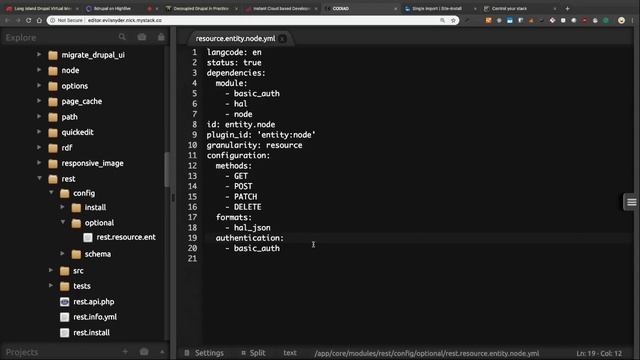
Task: Click the camera icon in the Explore header
Action: (142, 37)
